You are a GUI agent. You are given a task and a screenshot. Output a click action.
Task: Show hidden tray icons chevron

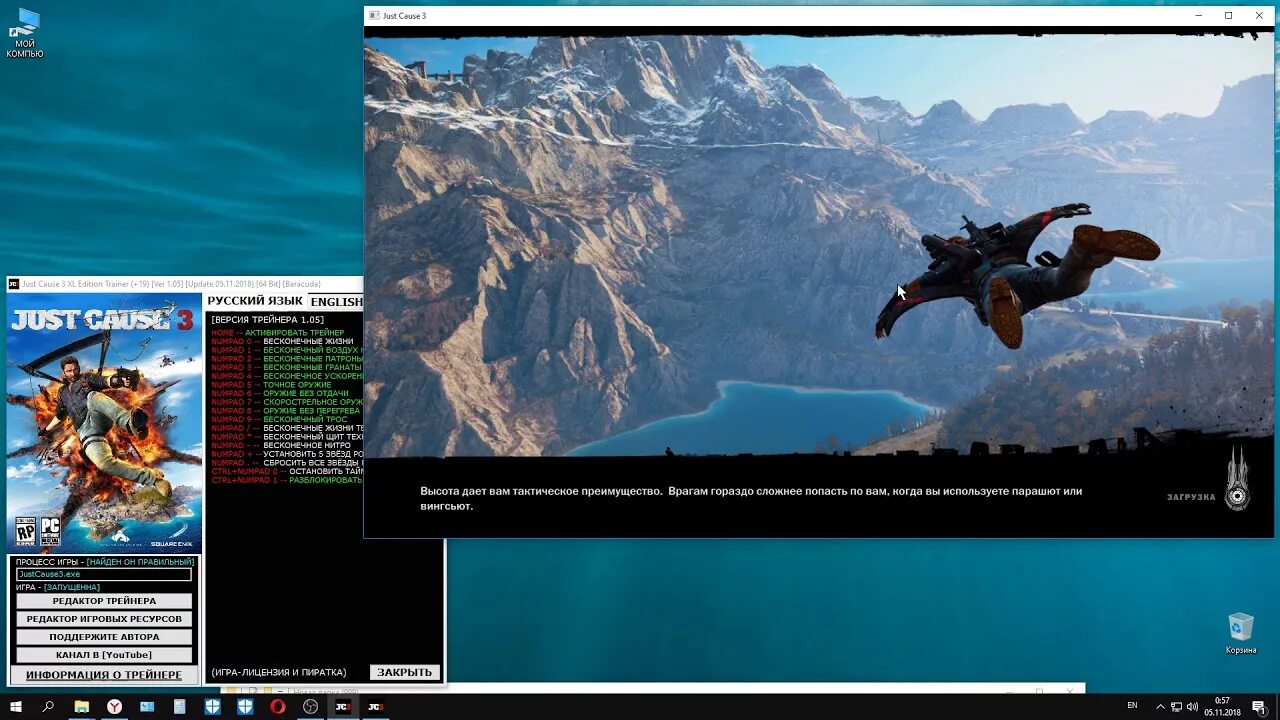1160,706
